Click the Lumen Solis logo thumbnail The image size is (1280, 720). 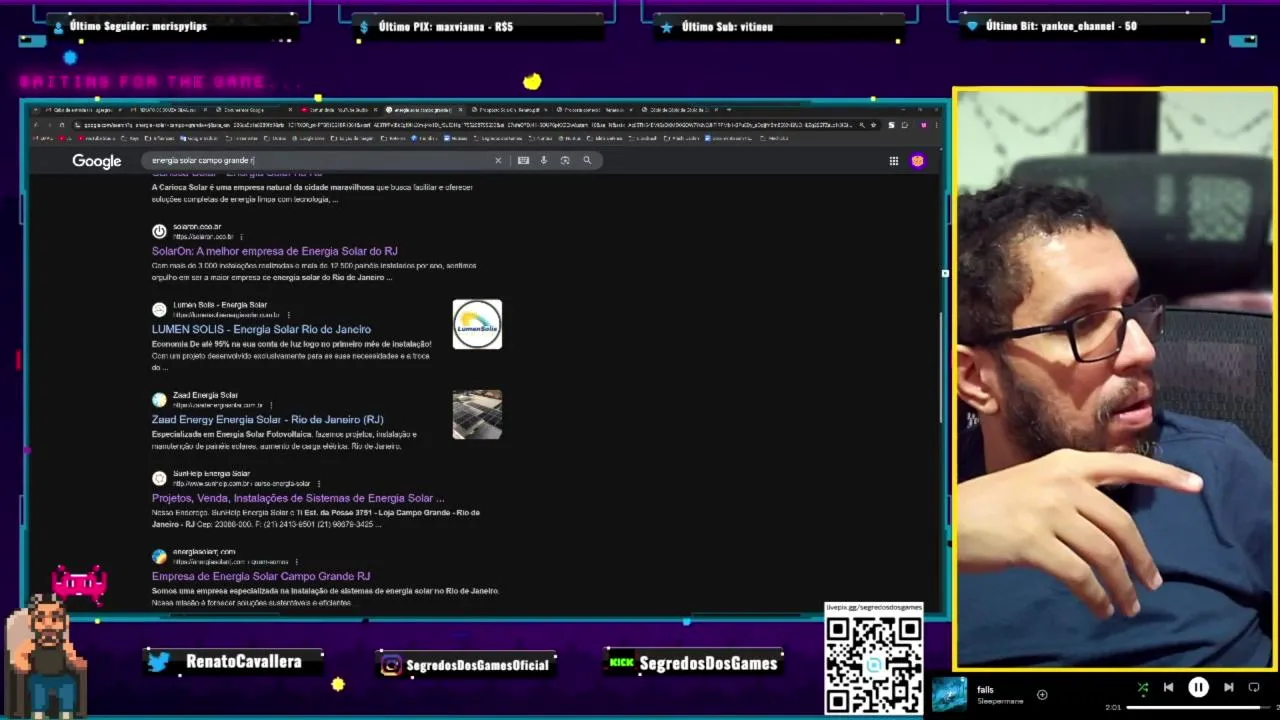coord(477,324)
